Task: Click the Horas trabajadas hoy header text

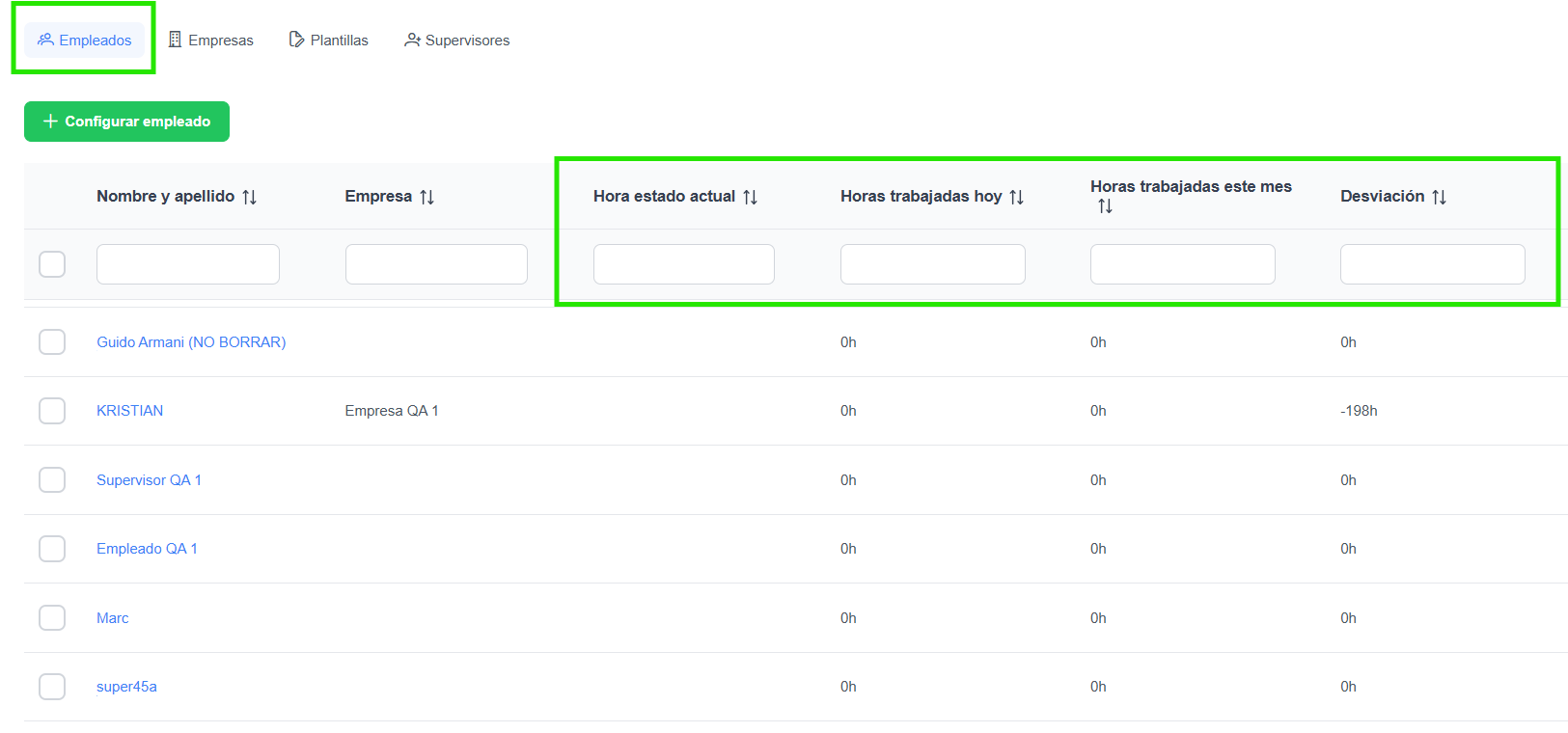Action: pyautogui.click(x=921, y=196)
